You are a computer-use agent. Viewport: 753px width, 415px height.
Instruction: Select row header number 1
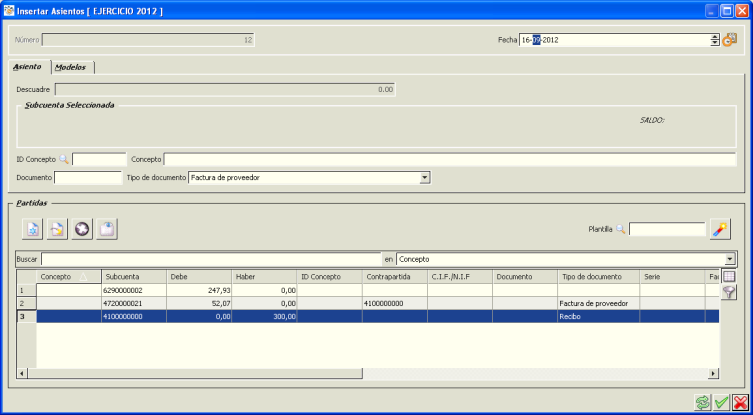(27, 290)
